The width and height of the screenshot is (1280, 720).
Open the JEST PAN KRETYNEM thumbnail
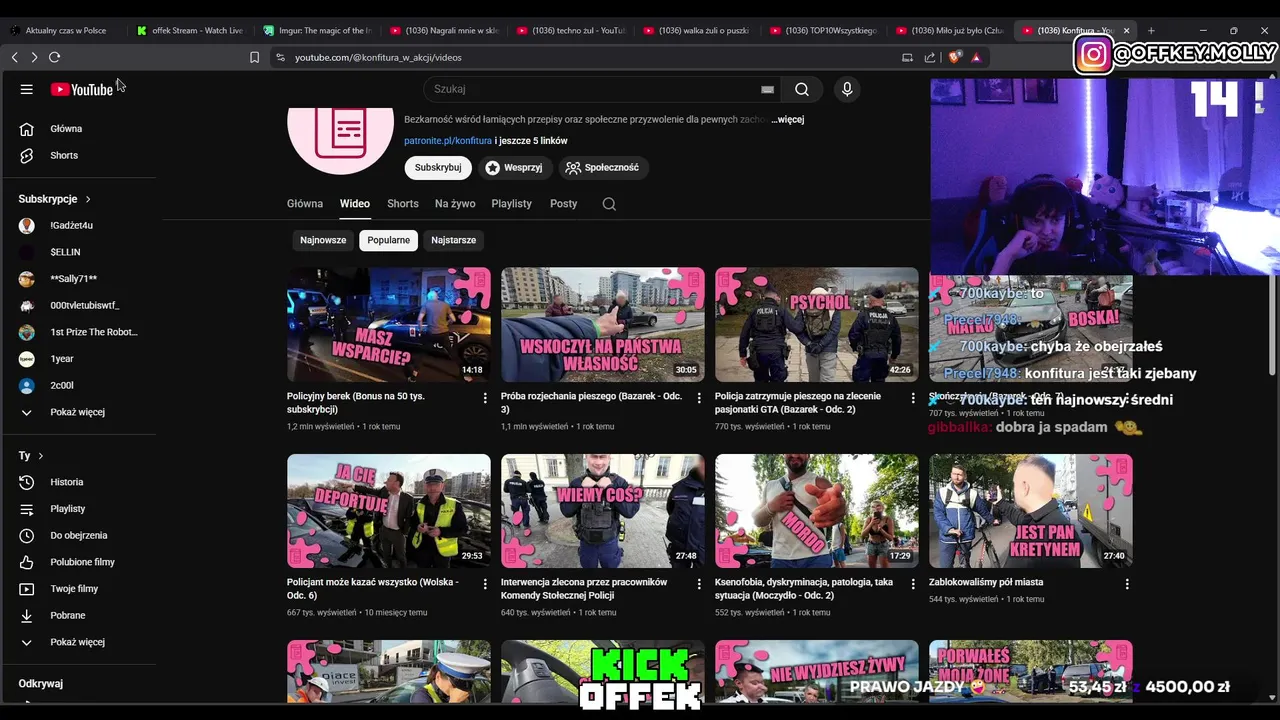(x=1031, y=511)
